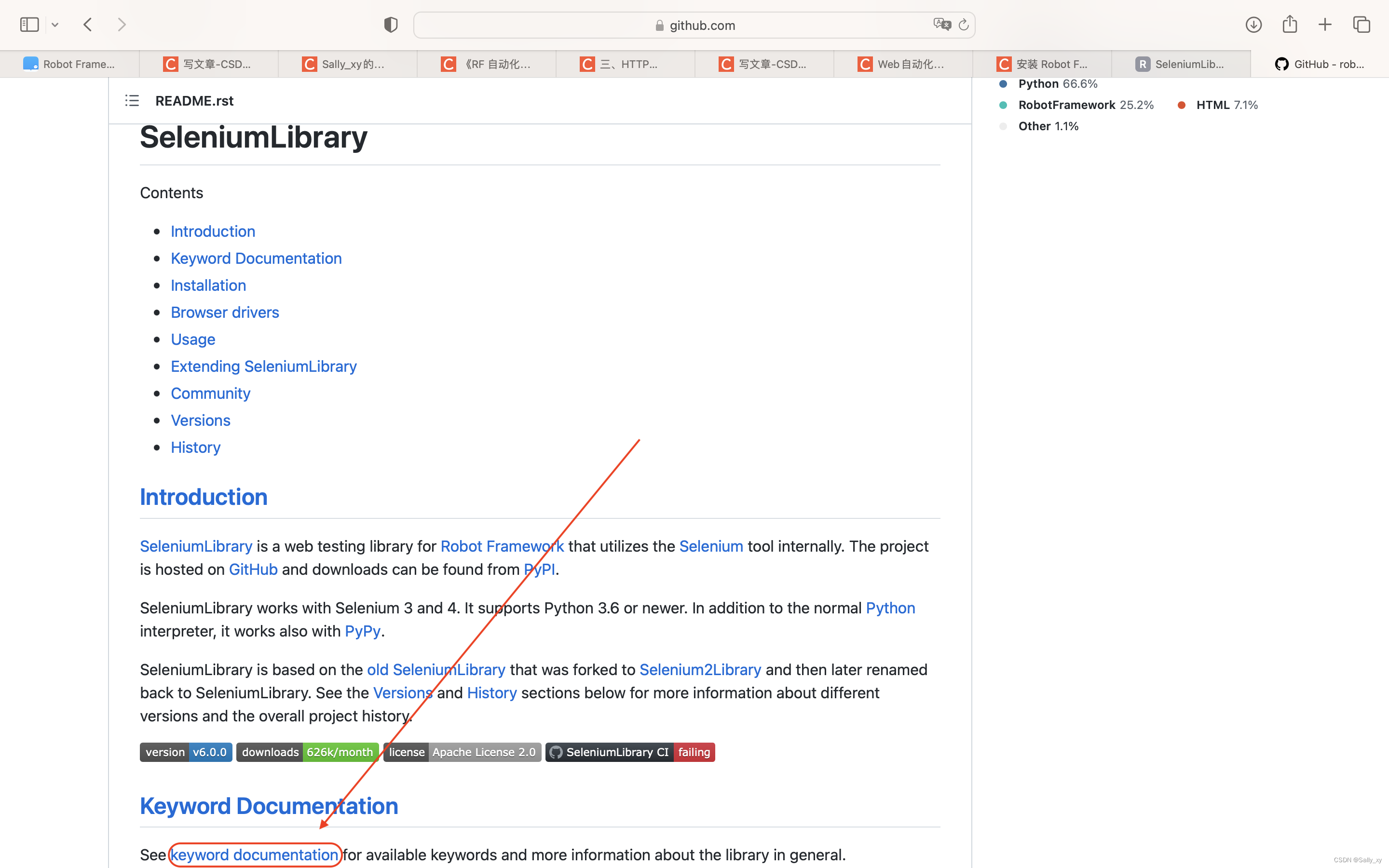Image resolution: width=1389 pixels, height=868 pixels.
Task: Show tab overview icon
Action: 1362,25
